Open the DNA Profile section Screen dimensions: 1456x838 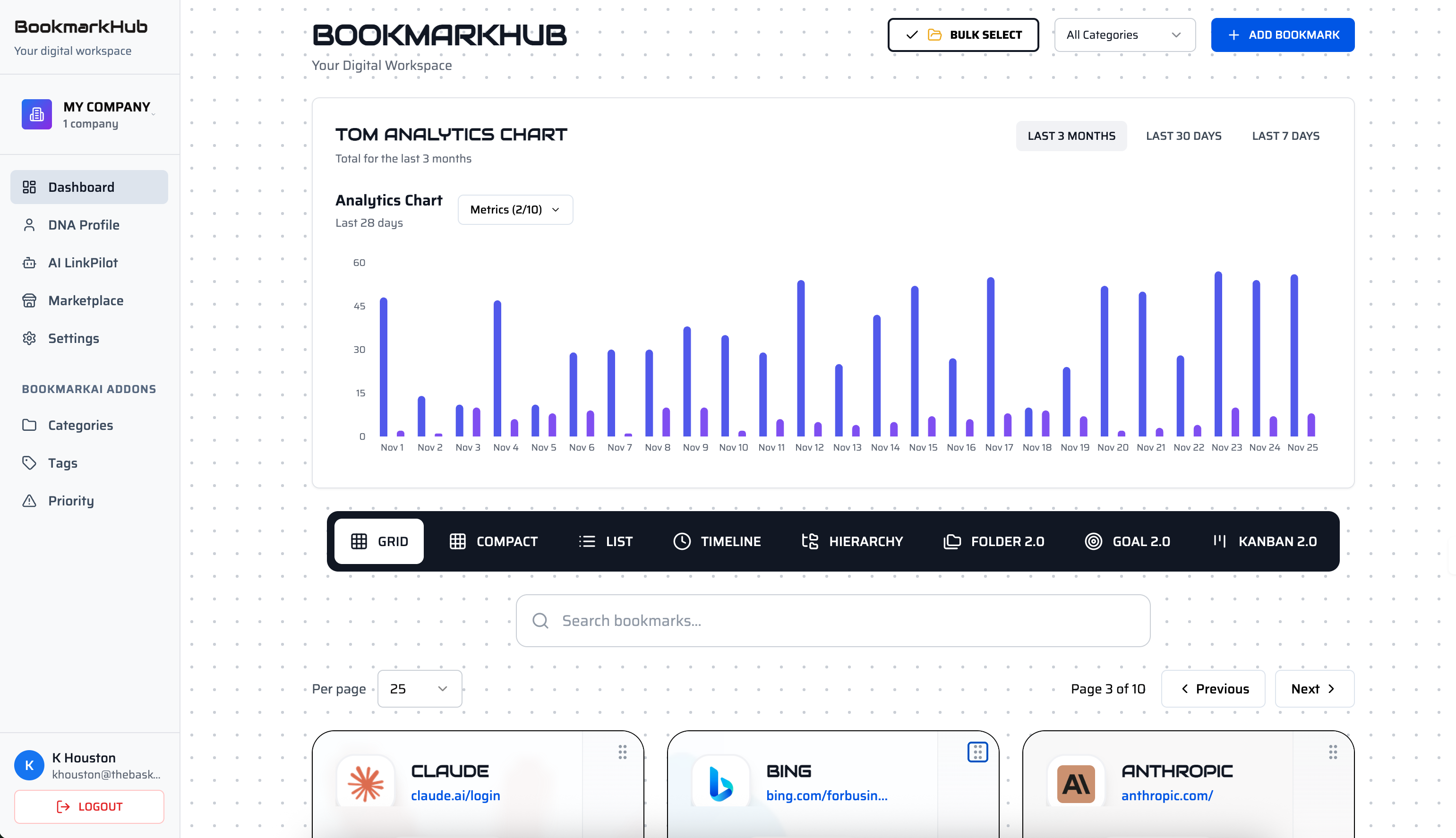coord(30,225)
